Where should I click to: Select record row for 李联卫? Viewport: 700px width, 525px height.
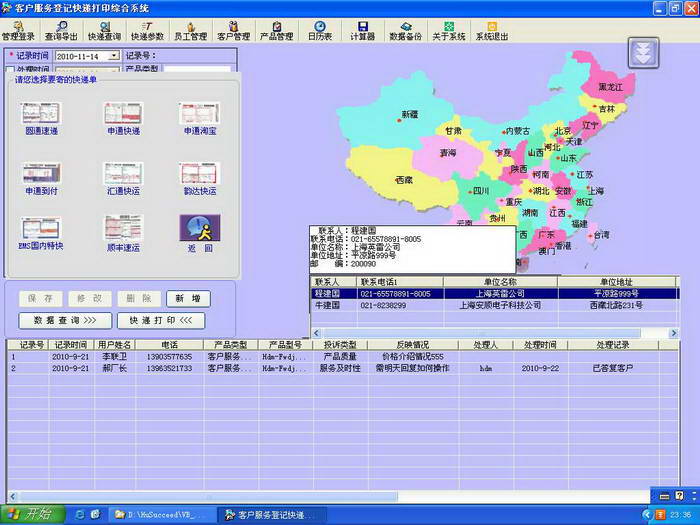click(343, 357)
